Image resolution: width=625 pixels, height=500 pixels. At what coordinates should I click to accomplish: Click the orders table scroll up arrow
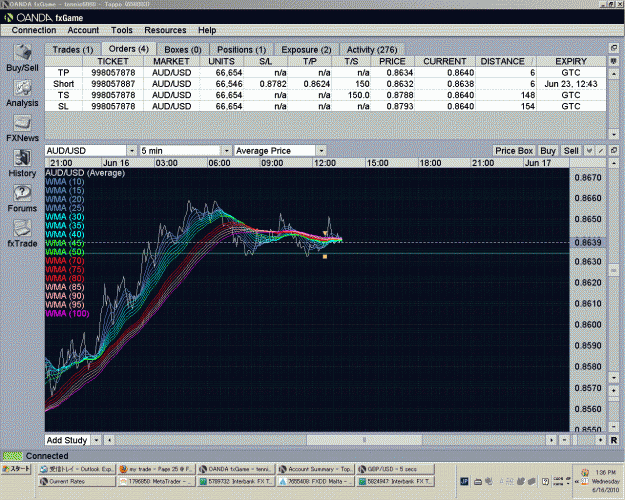(614, 74)
